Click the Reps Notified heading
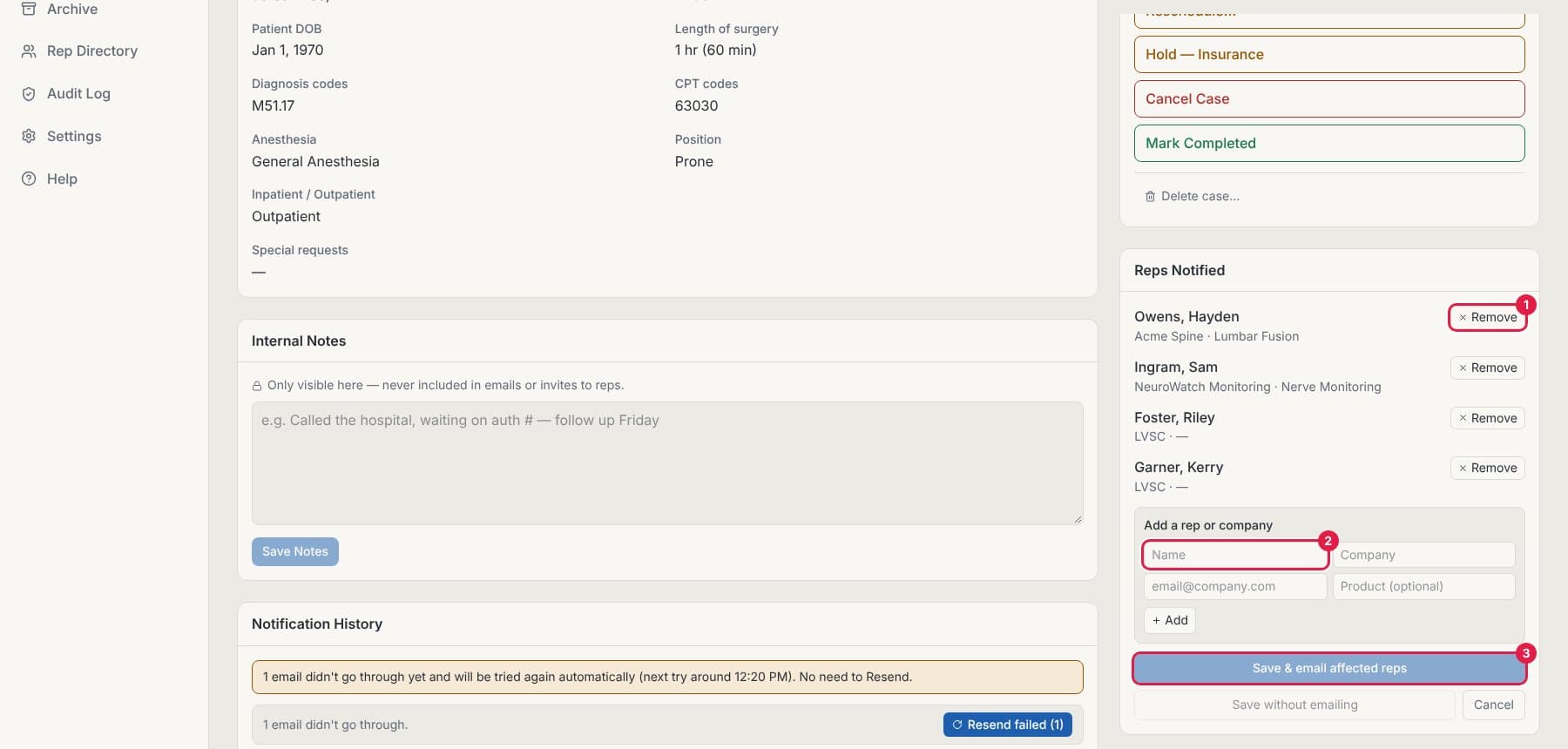This screenshot has width=1568, height=749. click(x=1179, y=271)
